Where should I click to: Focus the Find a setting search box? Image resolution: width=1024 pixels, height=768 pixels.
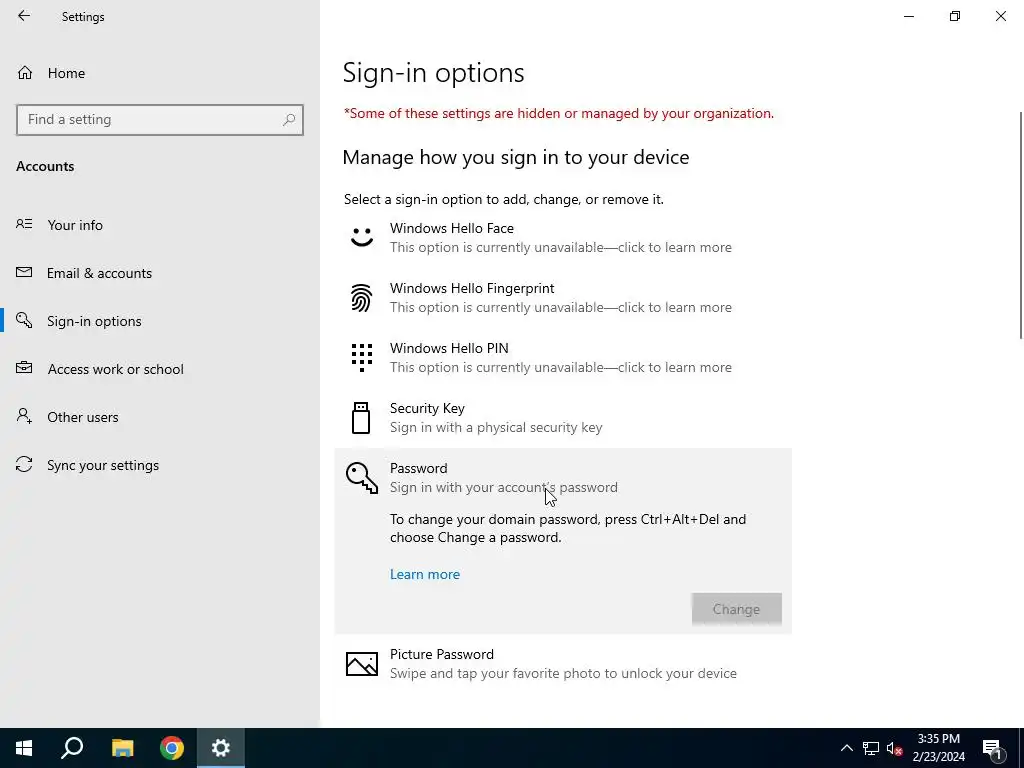coord(159,120)
